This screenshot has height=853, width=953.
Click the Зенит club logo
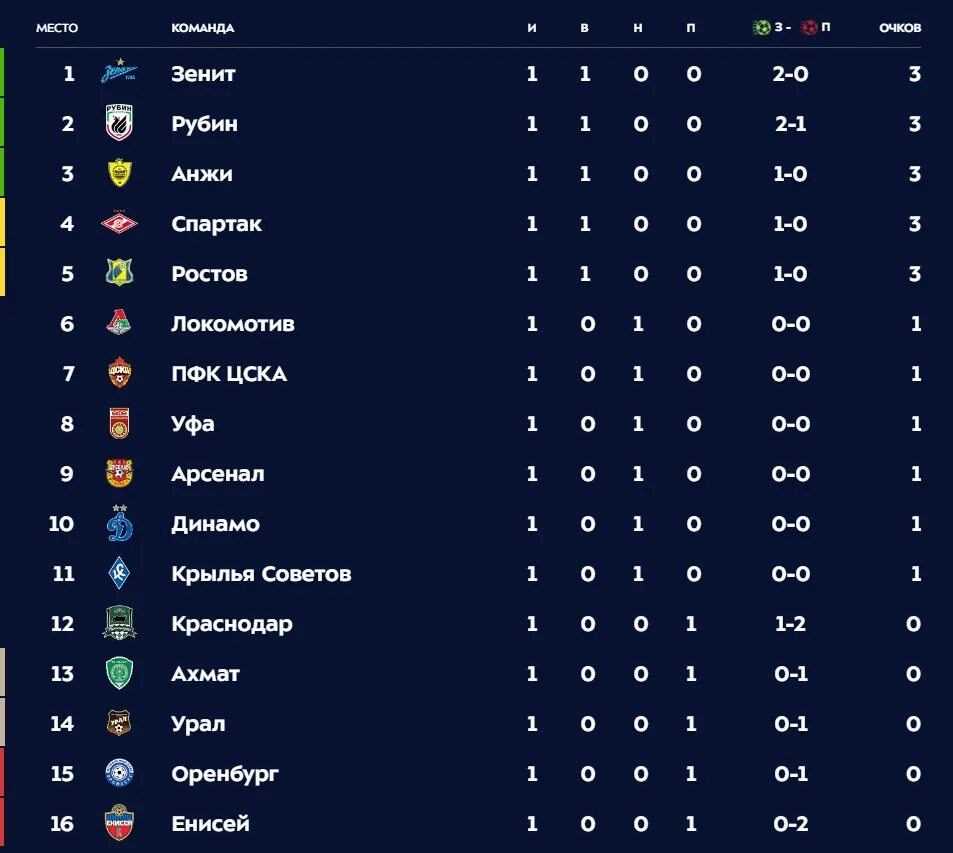coord(120,73)
